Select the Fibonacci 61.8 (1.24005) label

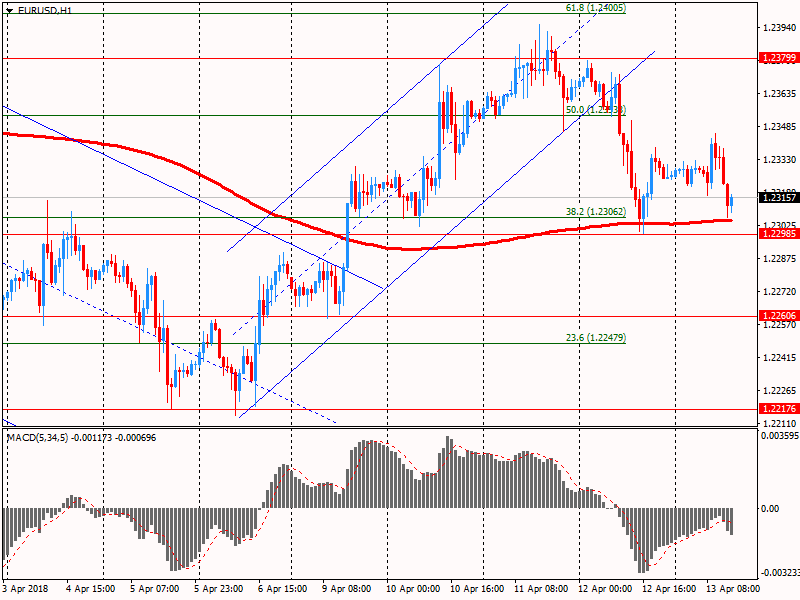595,8
